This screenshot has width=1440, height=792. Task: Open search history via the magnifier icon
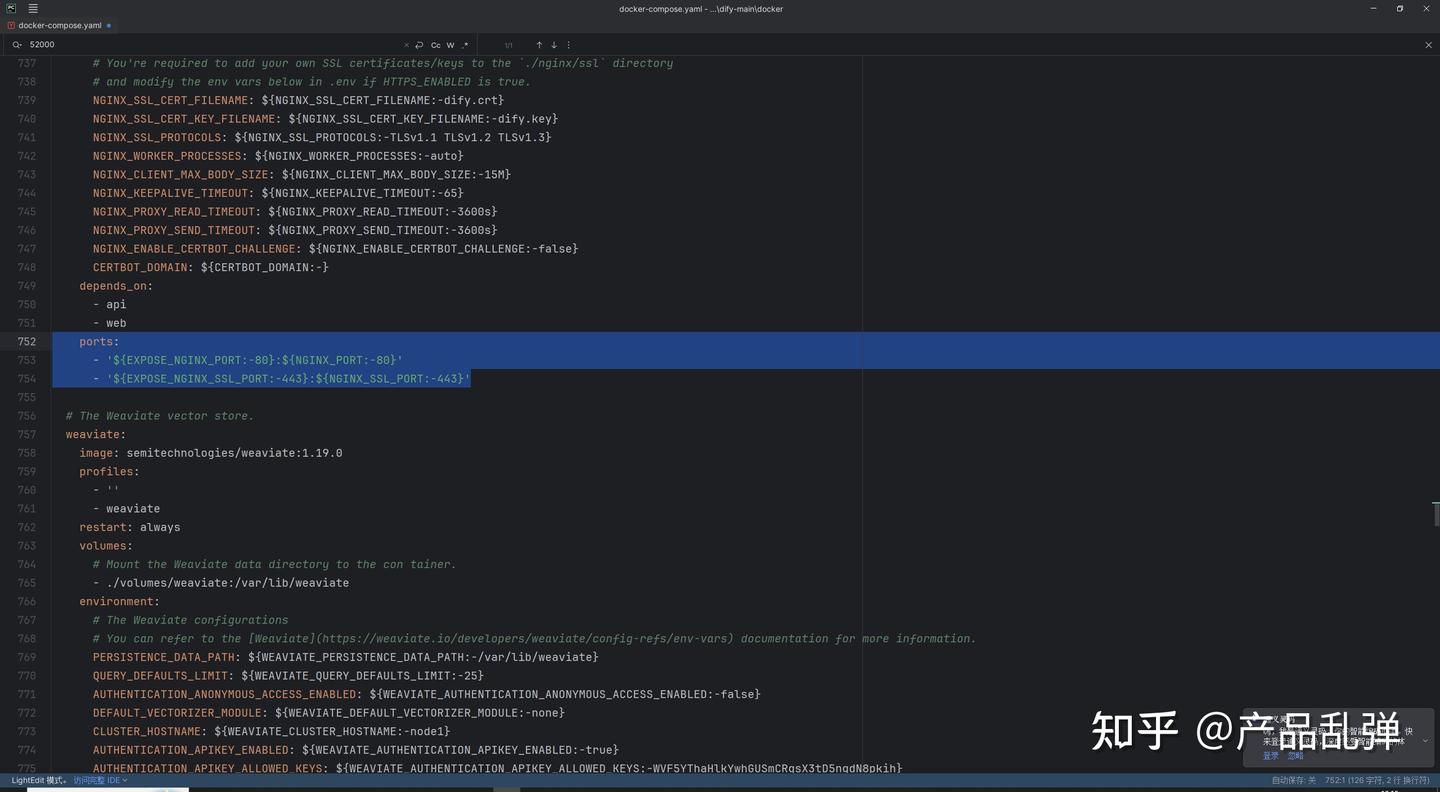pyautogui.click(x=17, y=45)
